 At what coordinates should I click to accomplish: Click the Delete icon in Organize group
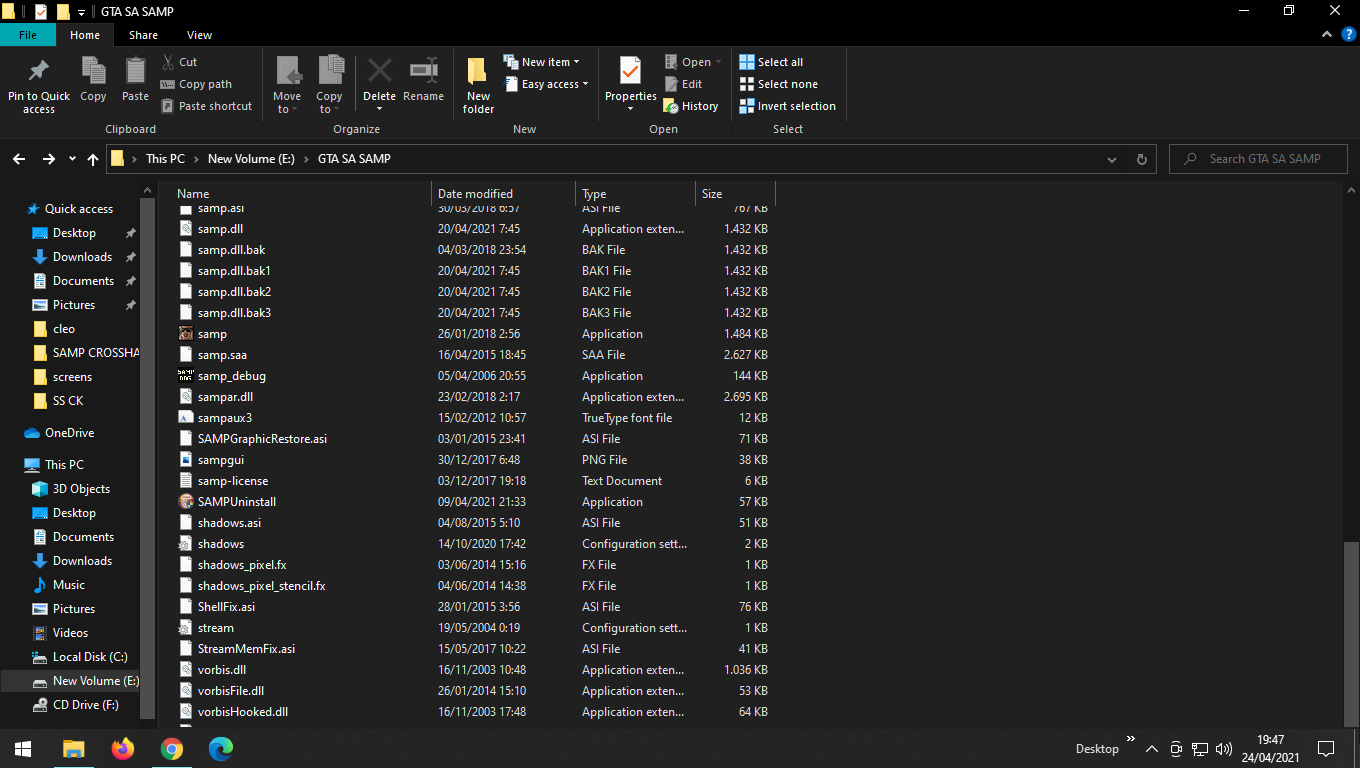tap(379, 71)
